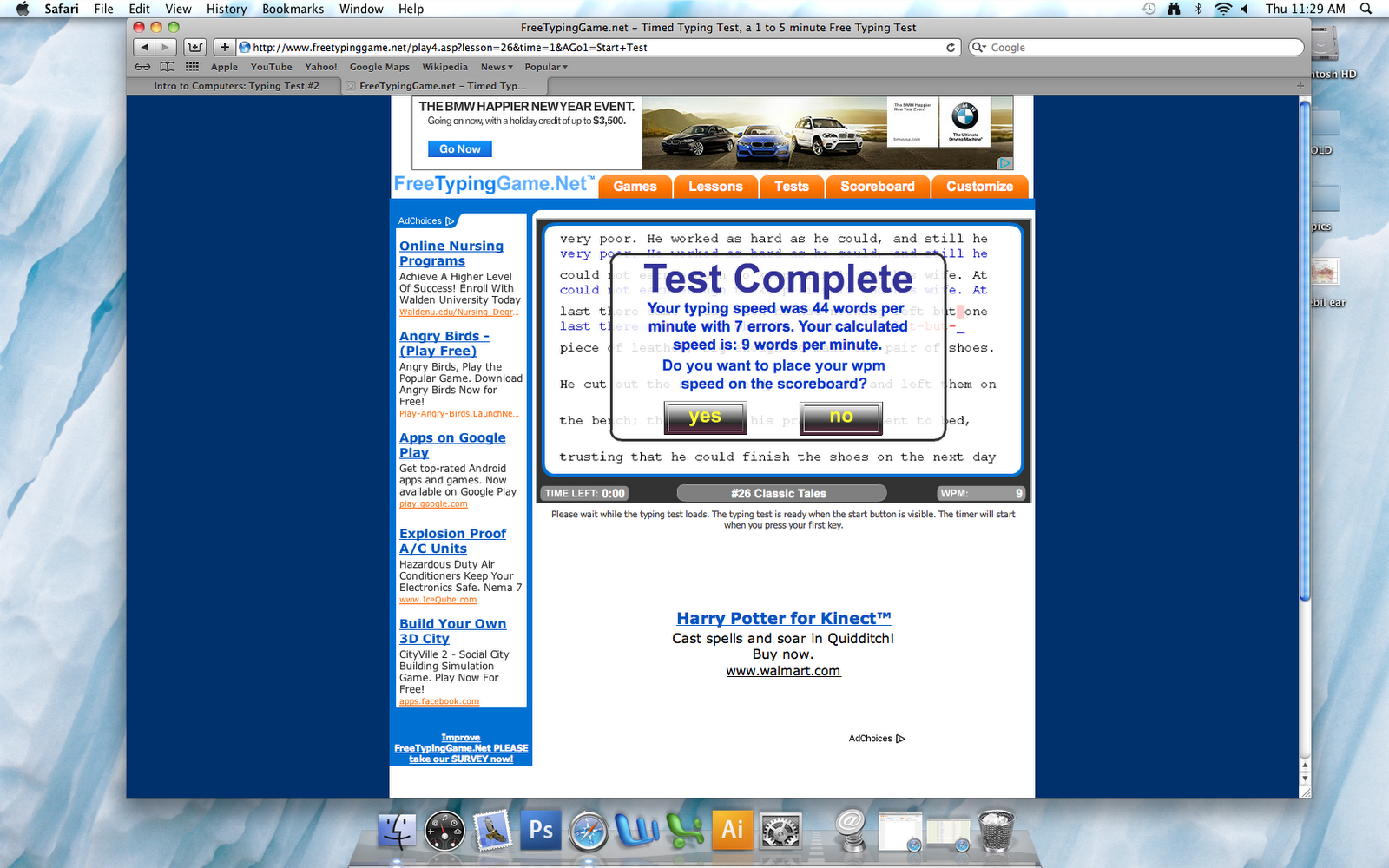Select the Games site tab
This screenshot has height=868, width=1389.
tap(635, 187)
